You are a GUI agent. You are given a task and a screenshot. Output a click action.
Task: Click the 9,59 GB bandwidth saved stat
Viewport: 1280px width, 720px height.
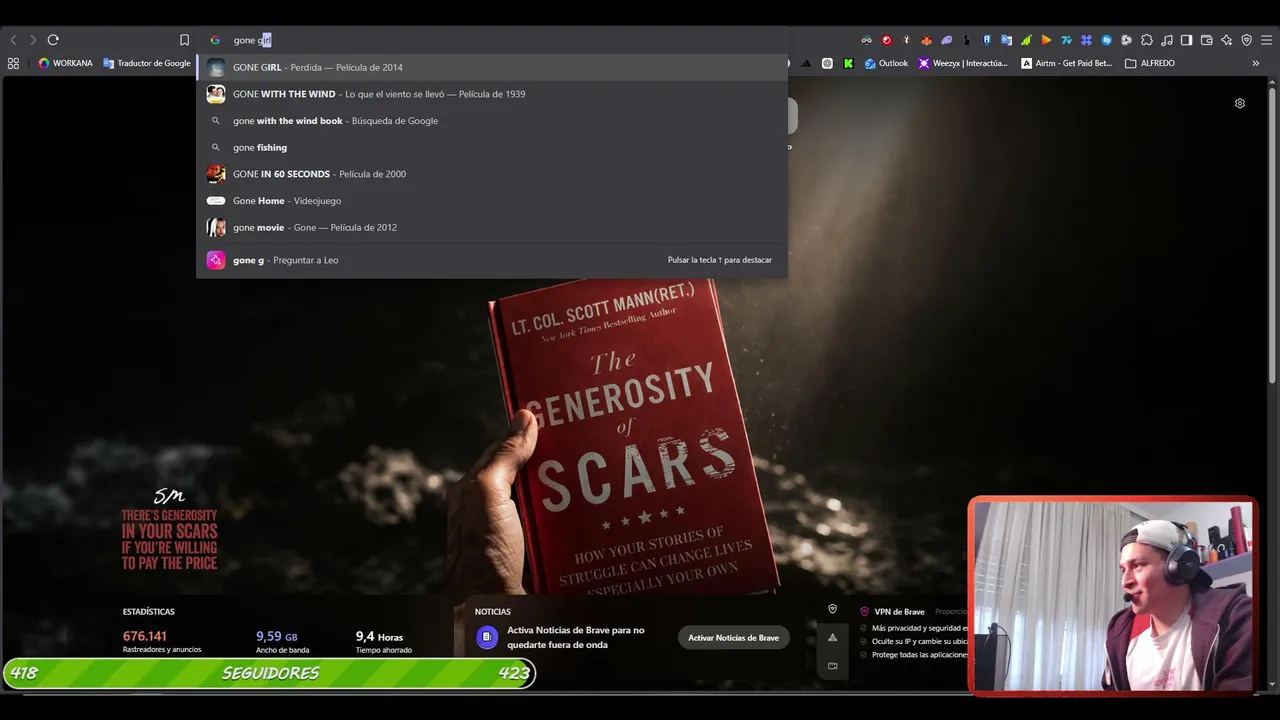[283, 641]
